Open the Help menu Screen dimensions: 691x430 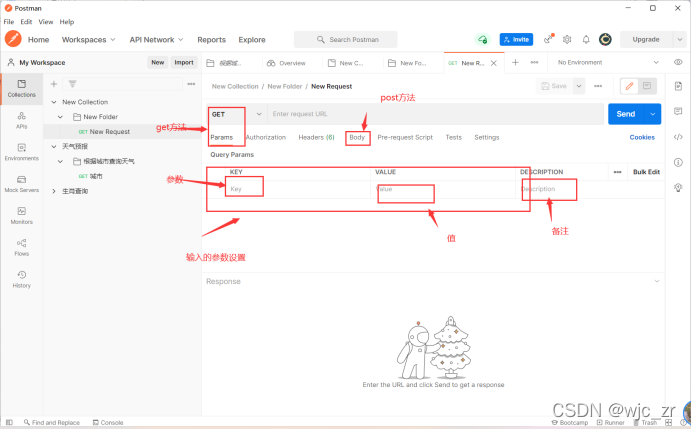[x=67, y=22]
